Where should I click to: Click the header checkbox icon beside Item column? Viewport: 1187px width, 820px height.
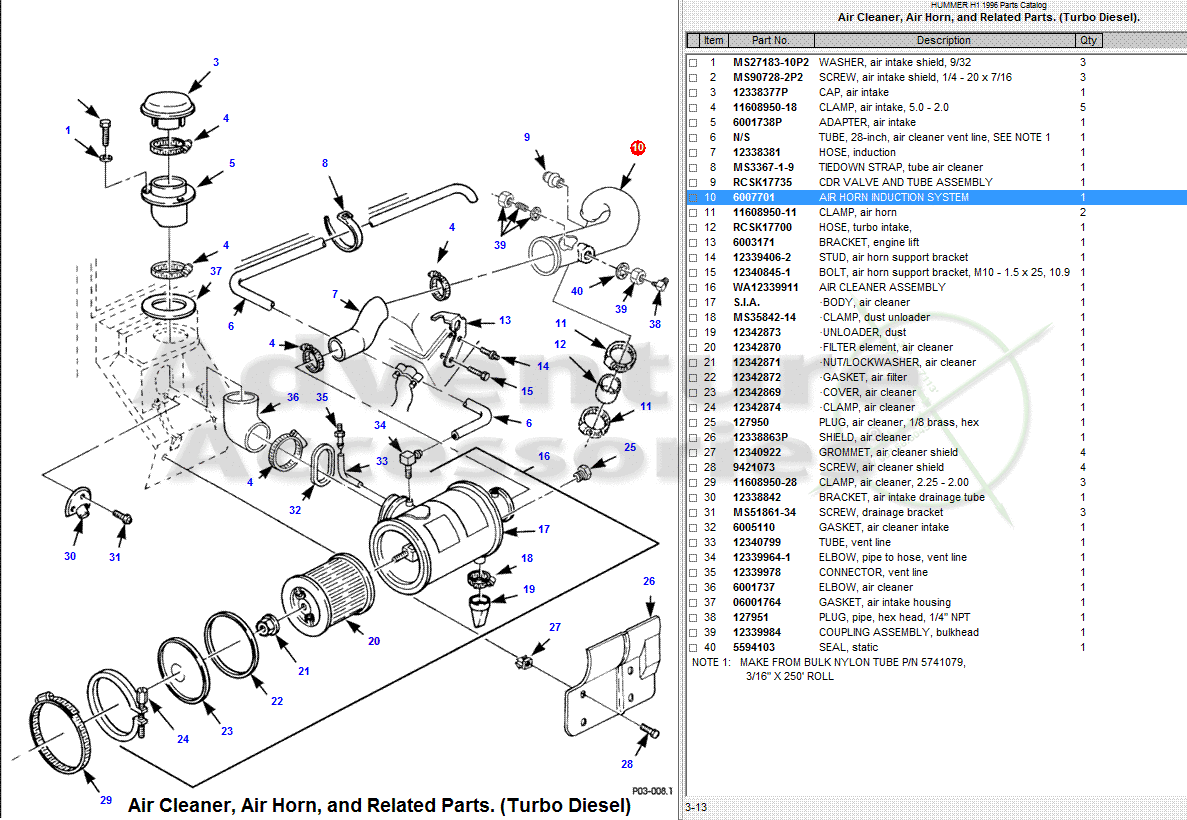click(x=691, y=41)
